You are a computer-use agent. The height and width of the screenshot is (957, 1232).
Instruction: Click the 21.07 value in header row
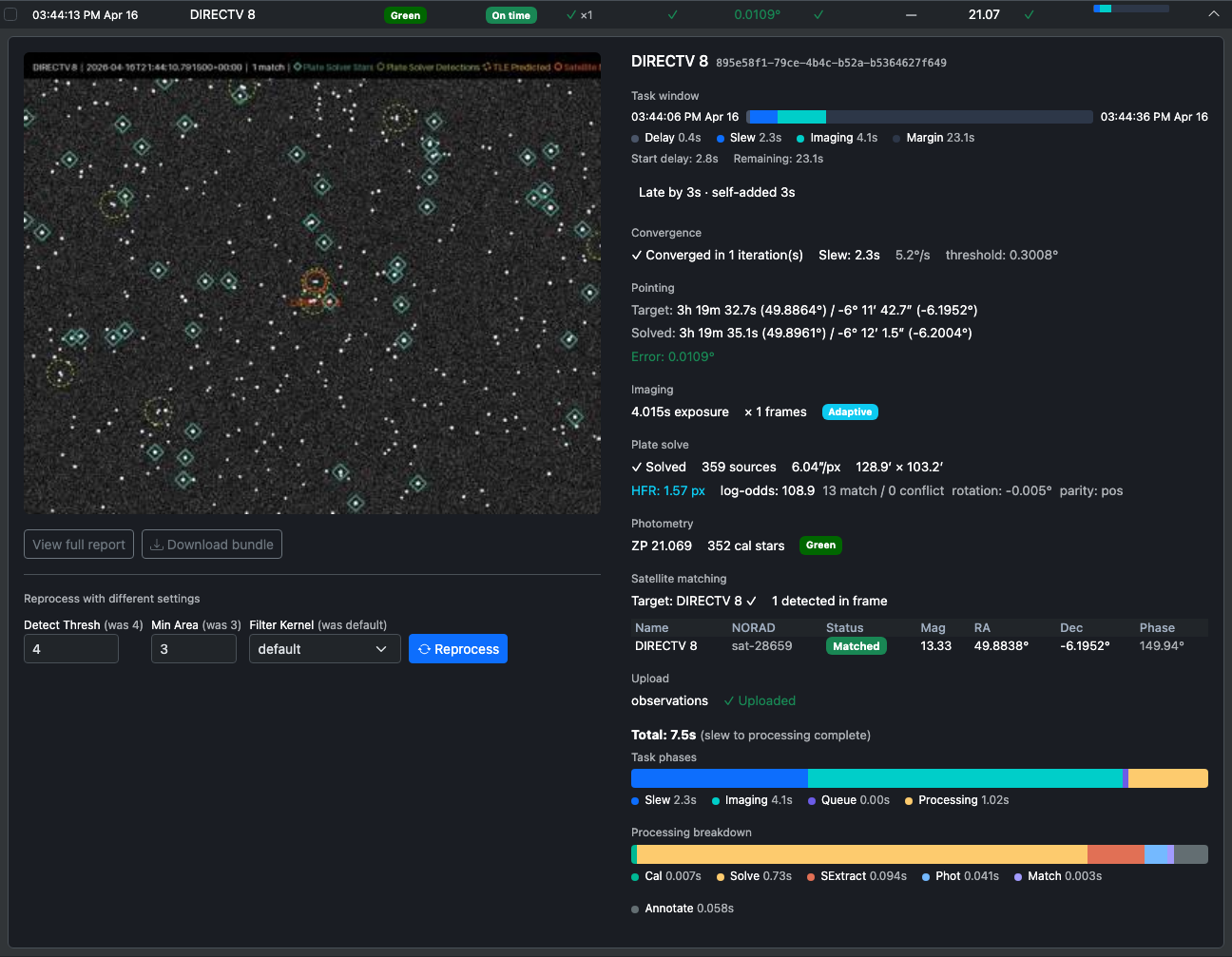click(984, 15)
